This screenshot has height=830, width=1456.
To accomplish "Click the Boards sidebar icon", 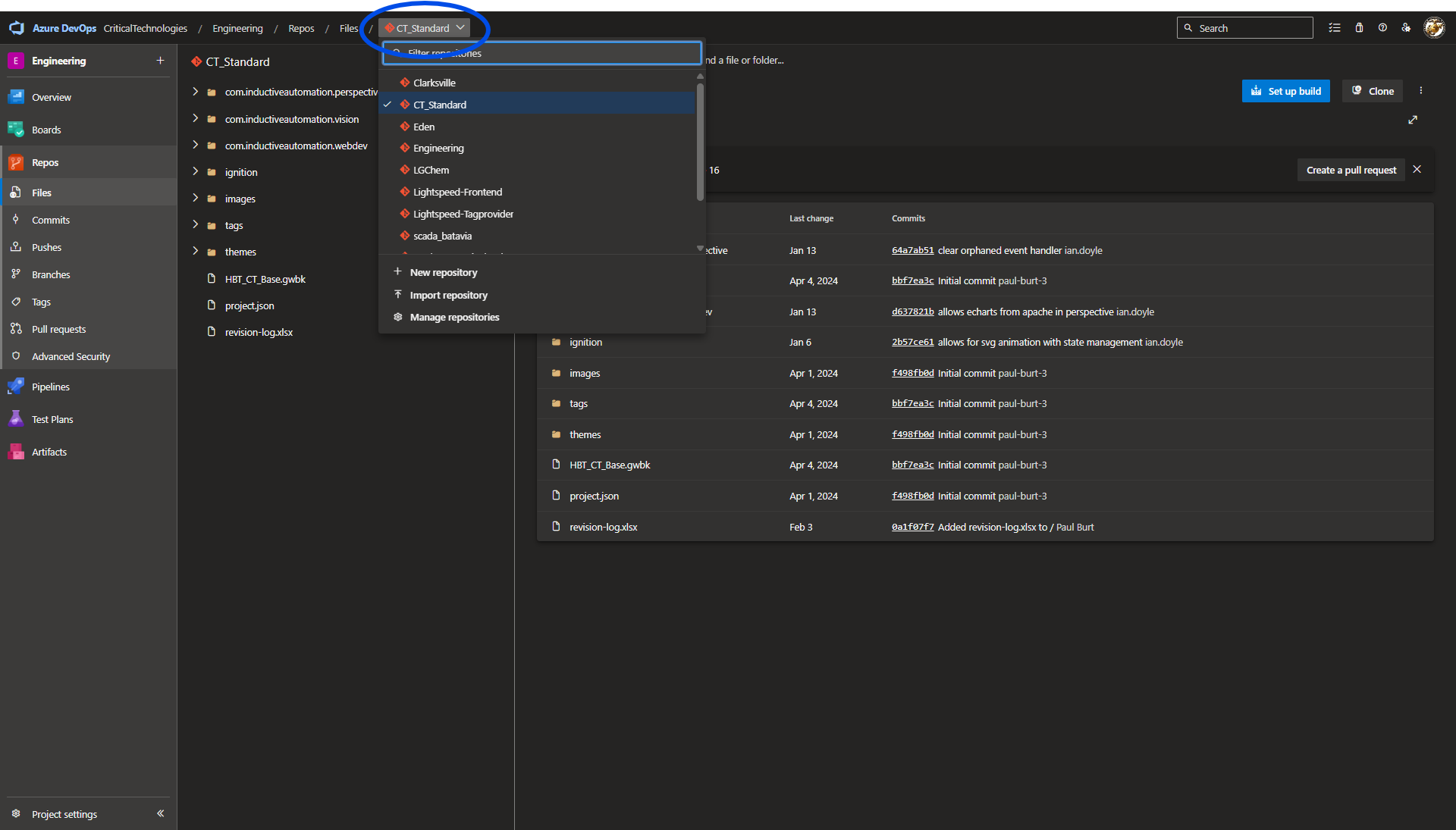I will pos(15,130).
